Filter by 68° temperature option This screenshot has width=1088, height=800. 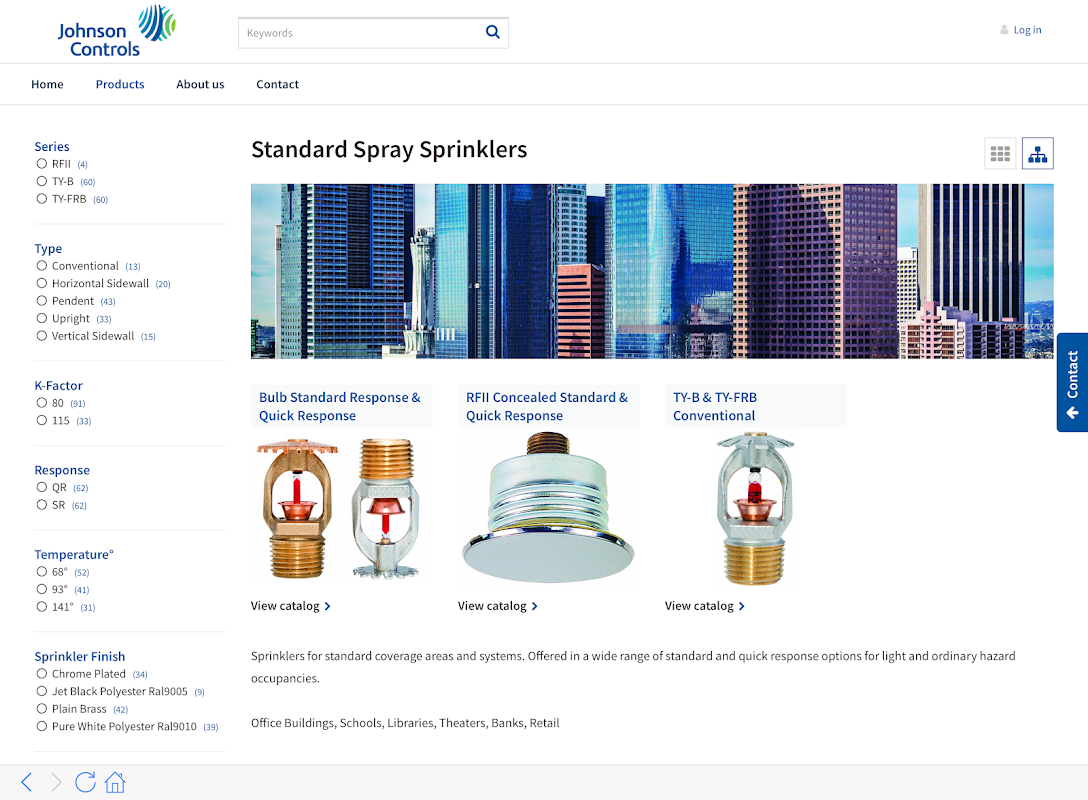(x=42, y=572)
